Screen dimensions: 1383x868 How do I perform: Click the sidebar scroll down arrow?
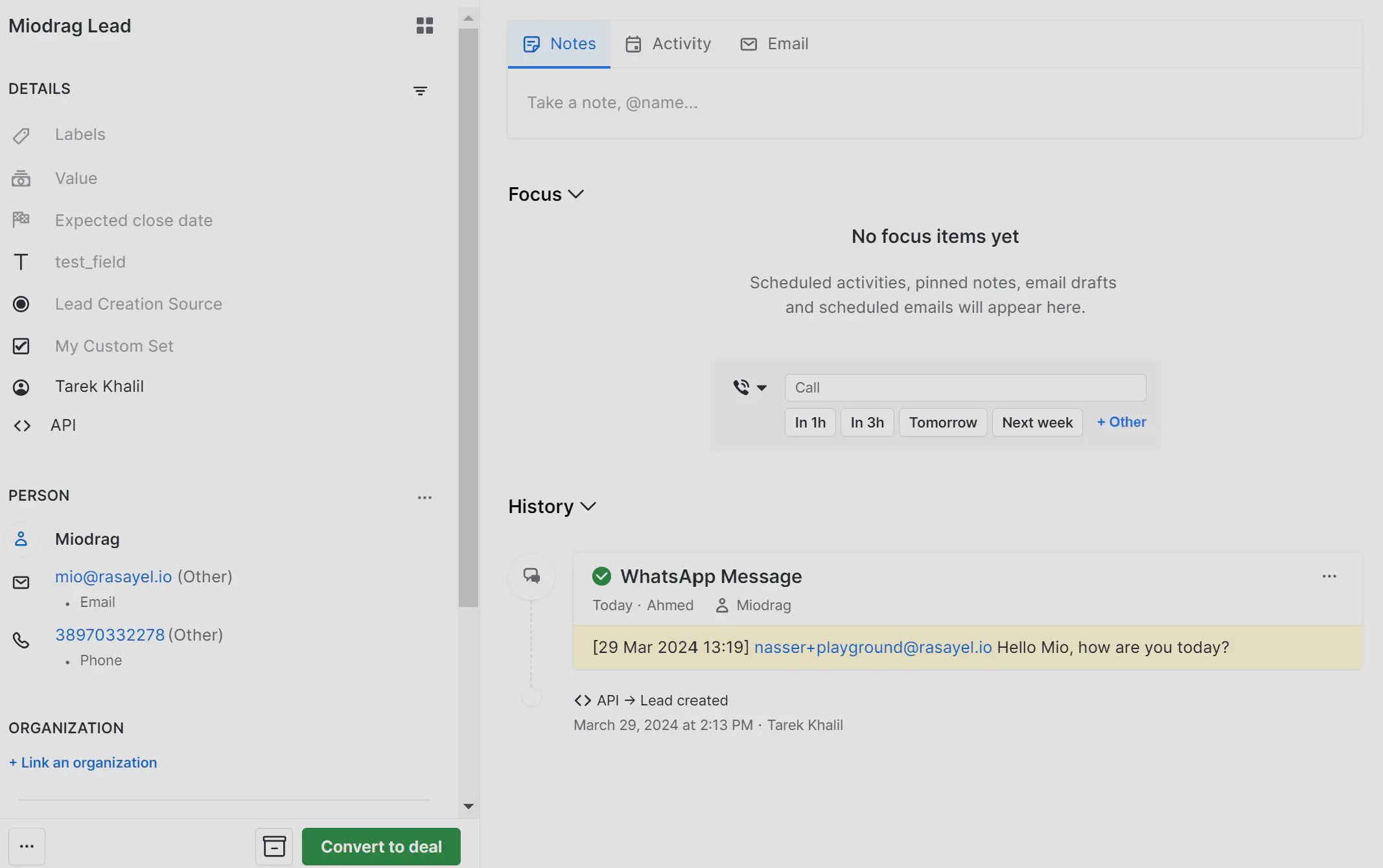[x=468, y=806]
